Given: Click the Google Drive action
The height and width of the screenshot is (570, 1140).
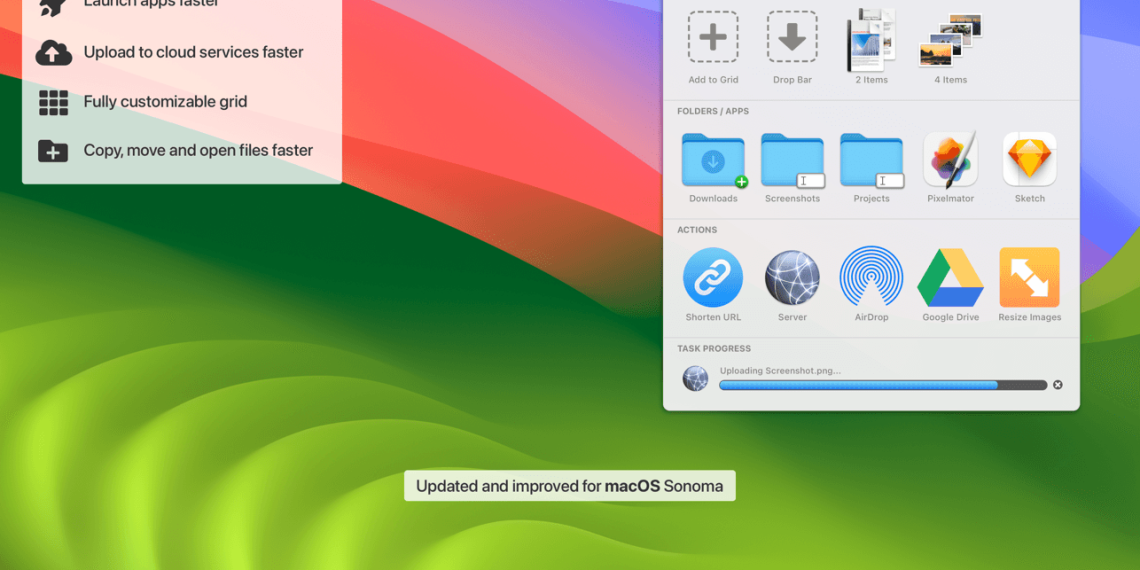Looking at the screenshot, I should [950, 278].
